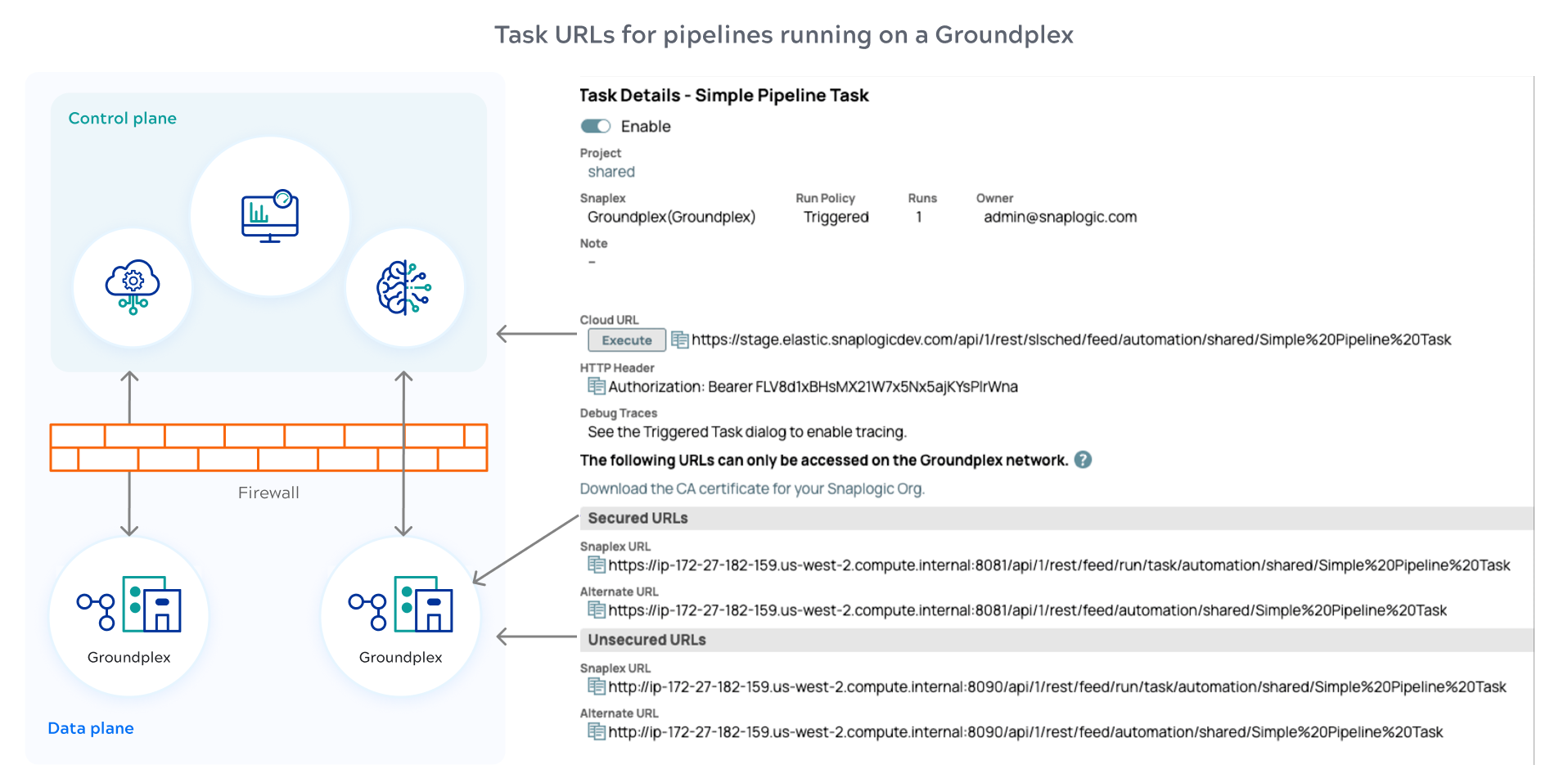1568x783 pixels.
Task: Copy the Authorization Bearer HTTP header
Action: point(598,385)
